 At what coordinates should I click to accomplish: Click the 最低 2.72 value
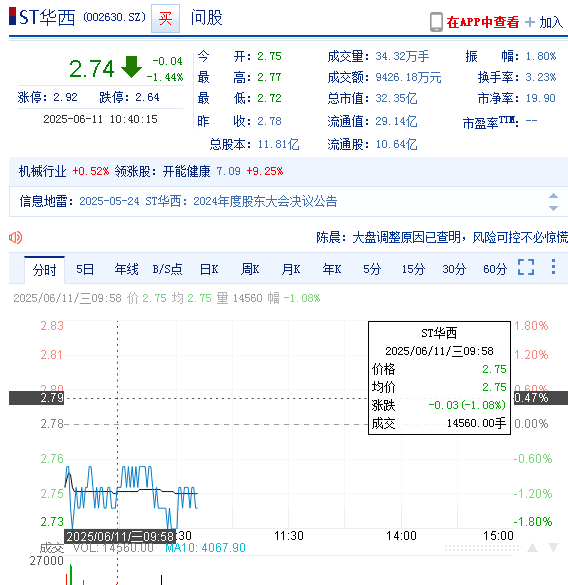269,98
